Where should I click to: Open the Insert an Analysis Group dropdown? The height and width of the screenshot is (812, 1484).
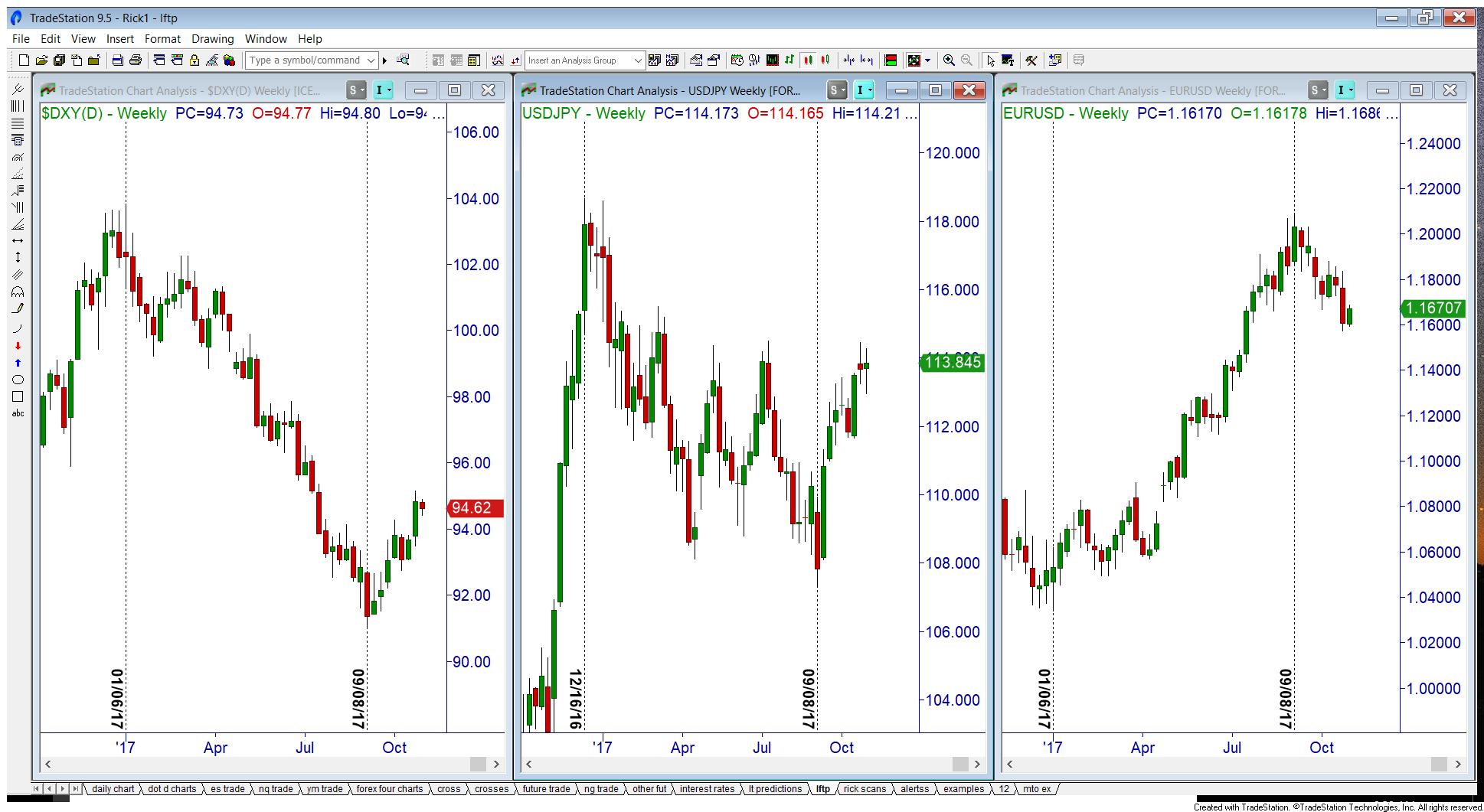(x=638, y=60)
